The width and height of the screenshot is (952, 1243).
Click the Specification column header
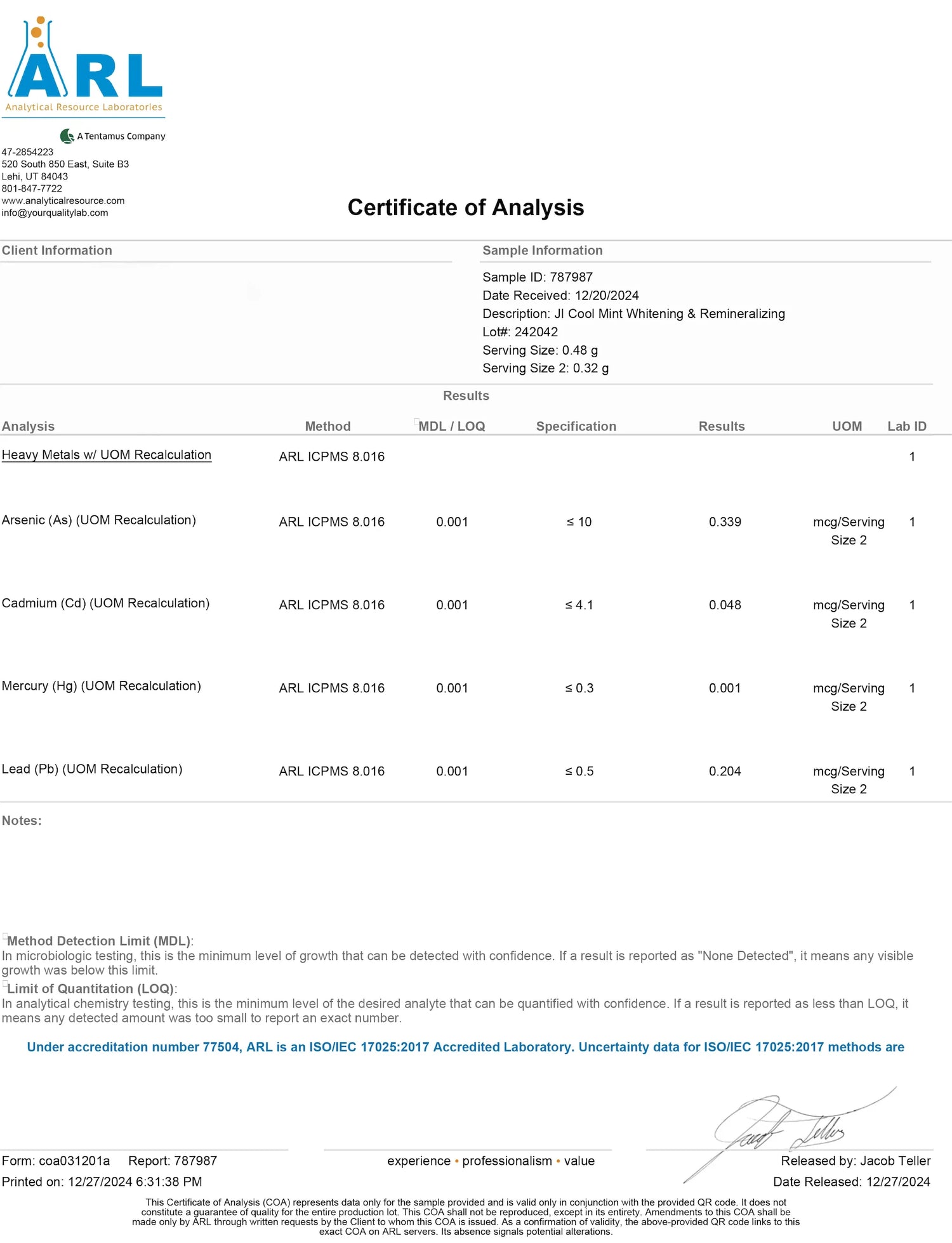pos(576,426)
